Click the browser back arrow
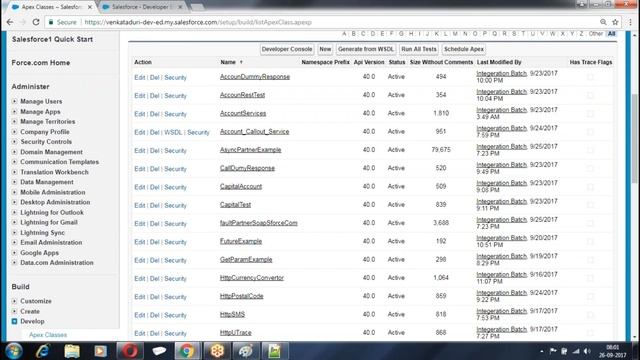Screen dimensions: 640x360 tap(9, 22)
